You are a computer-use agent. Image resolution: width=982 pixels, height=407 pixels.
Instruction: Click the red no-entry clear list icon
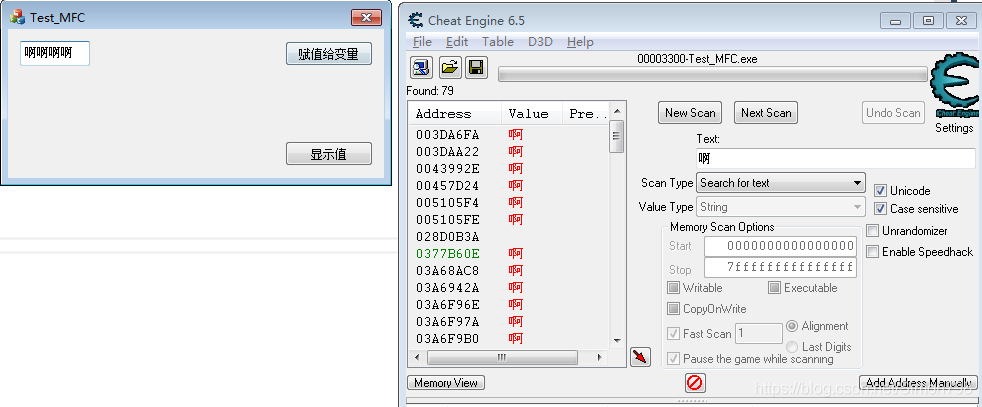point(695,383)
